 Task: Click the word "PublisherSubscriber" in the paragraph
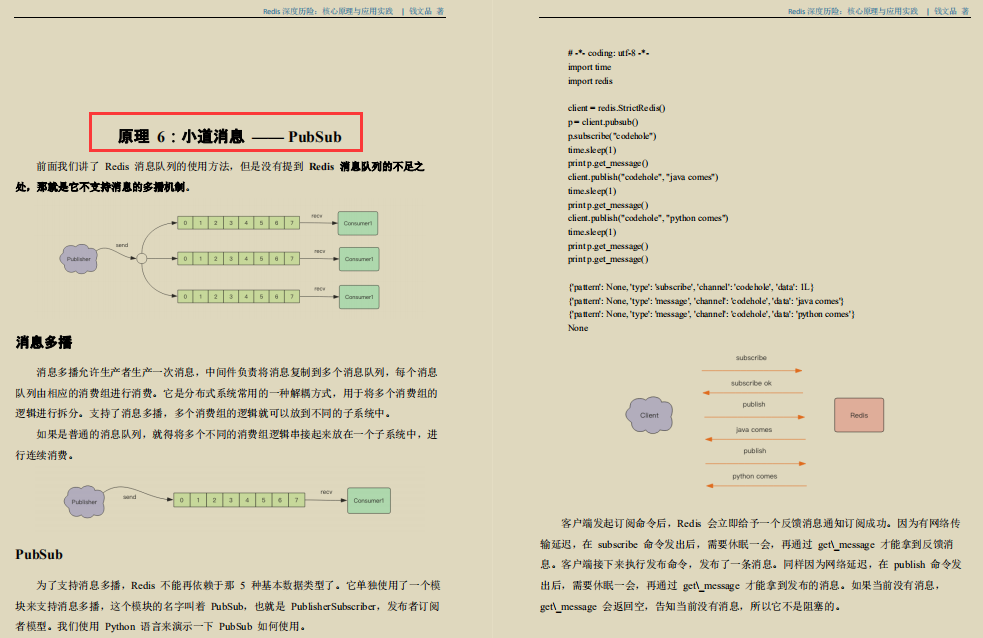(x=334, y=606)
